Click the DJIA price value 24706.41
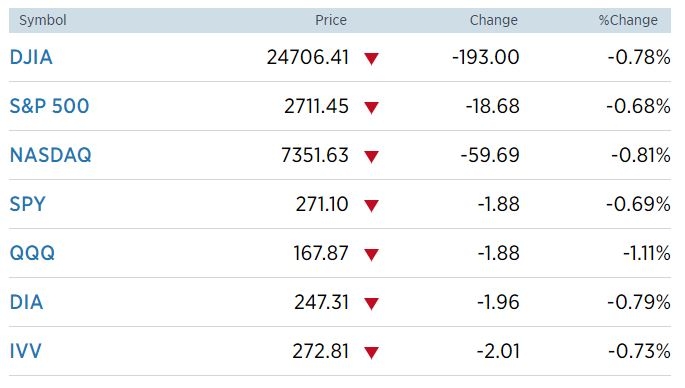 [308, 57]
